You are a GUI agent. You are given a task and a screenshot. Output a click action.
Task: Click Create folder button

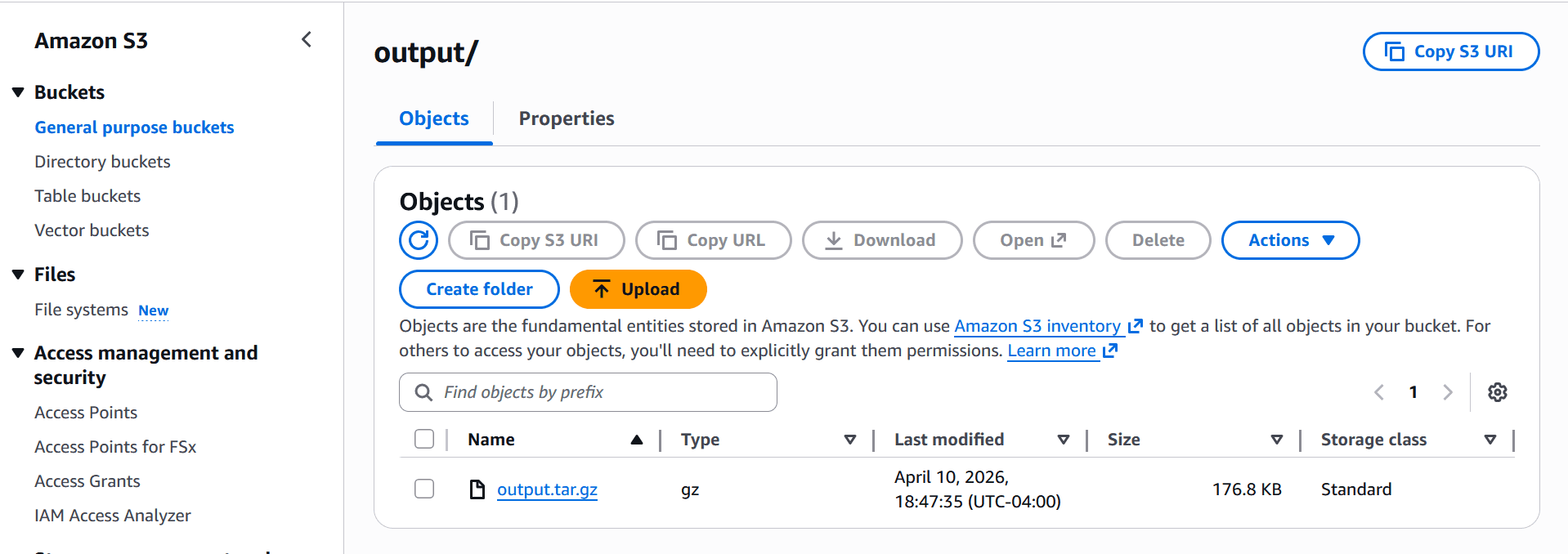click(x=479, y=289)
